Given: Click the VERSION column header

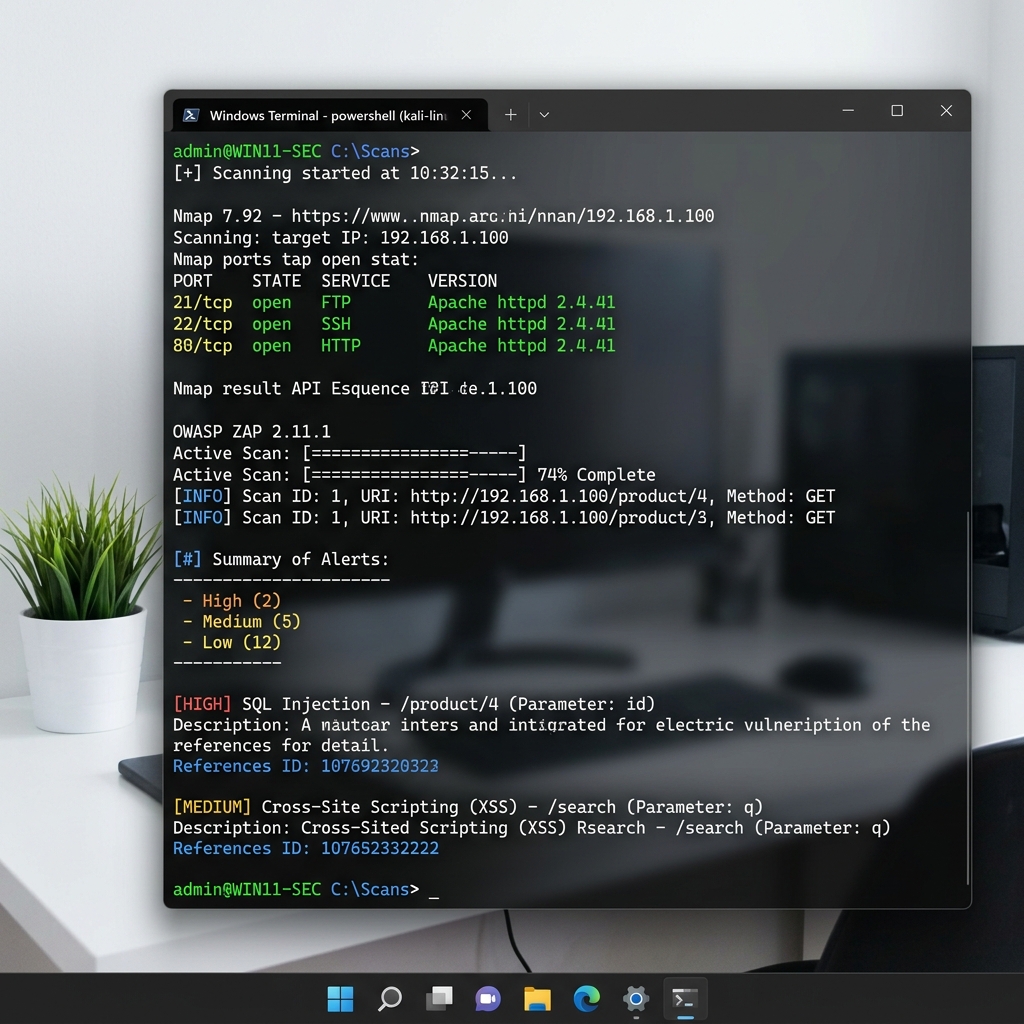Looking at the screenshot, I should pyautogui.click(x=462, y=281).
